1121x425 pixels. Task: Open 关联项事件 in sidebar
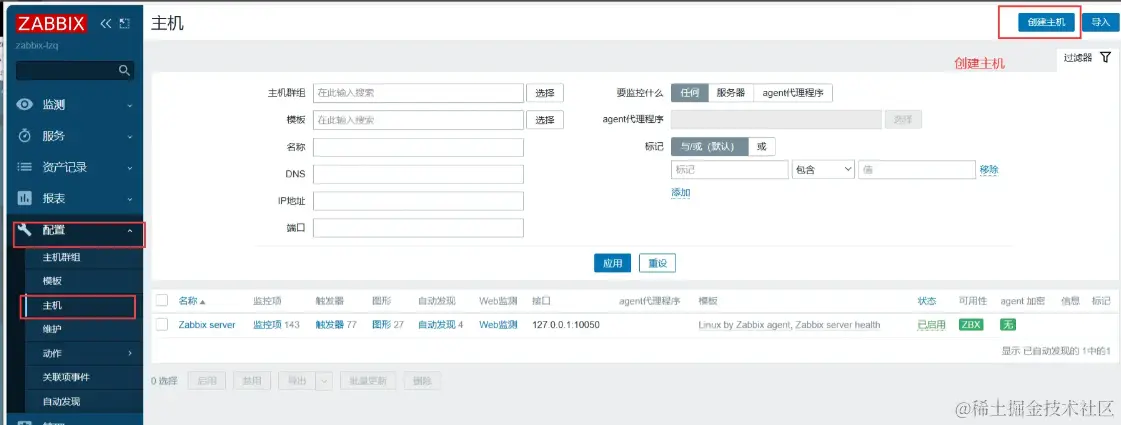click(x=66, y=377)
